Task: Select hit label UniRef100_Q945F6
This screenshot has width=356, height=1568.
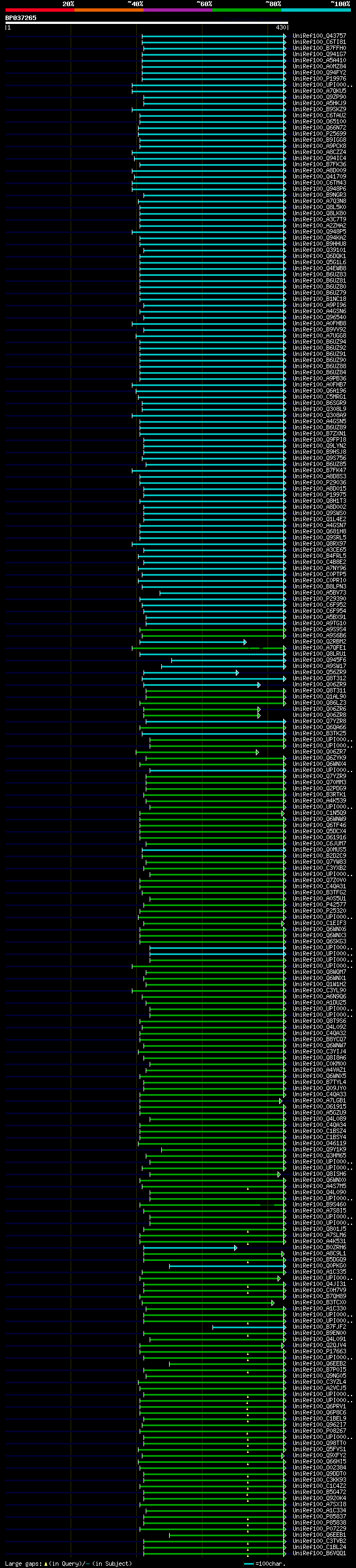Action: pos(319,660)
